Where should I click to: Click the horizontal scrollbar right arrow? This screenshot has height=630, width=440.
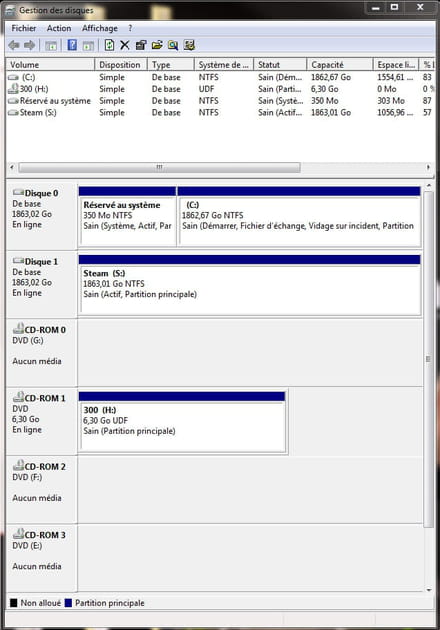[x=428, y=167]
